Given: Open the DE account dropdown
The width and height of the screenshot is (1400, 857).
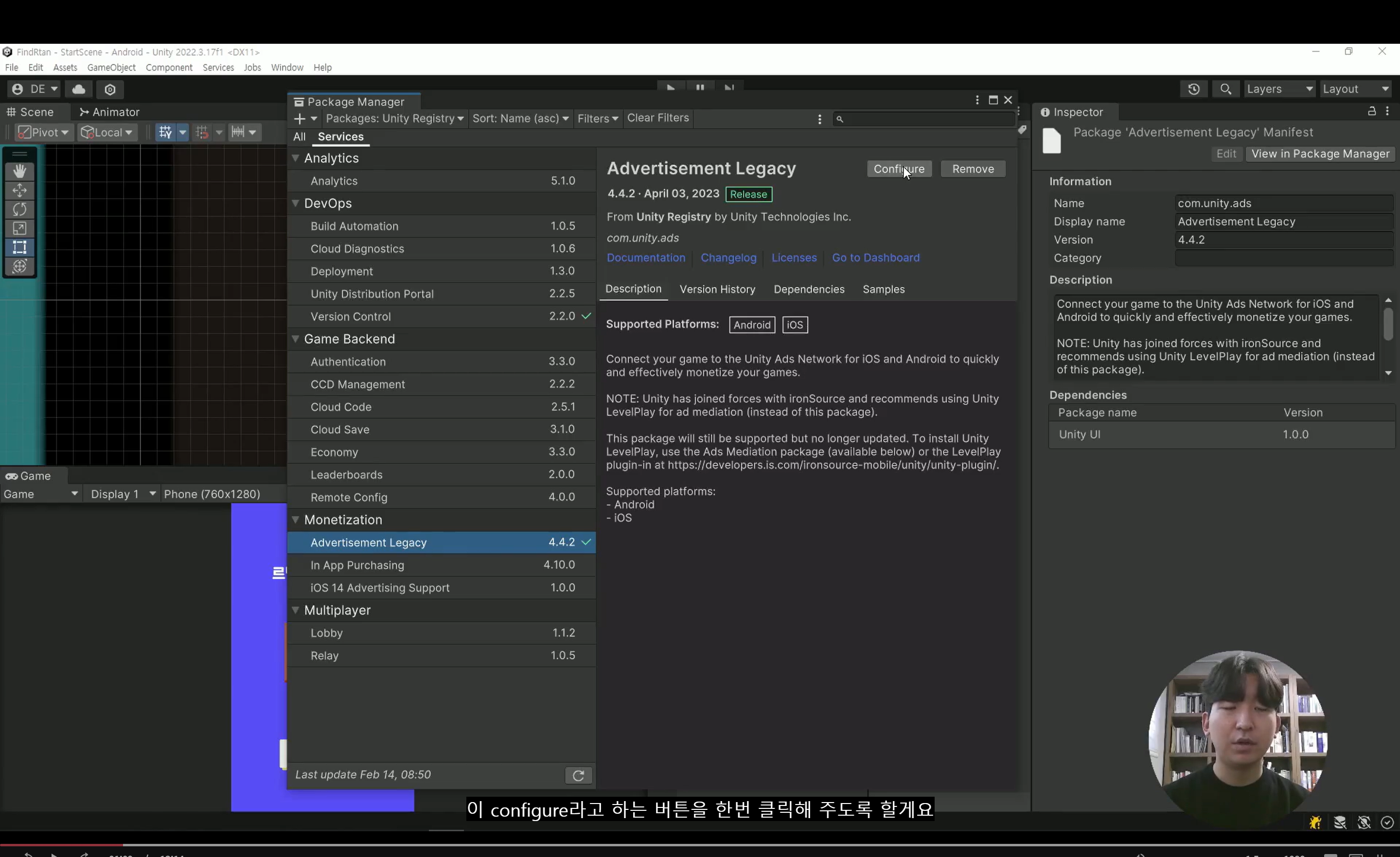Looking at the screenshot, I should click(35, 89).
